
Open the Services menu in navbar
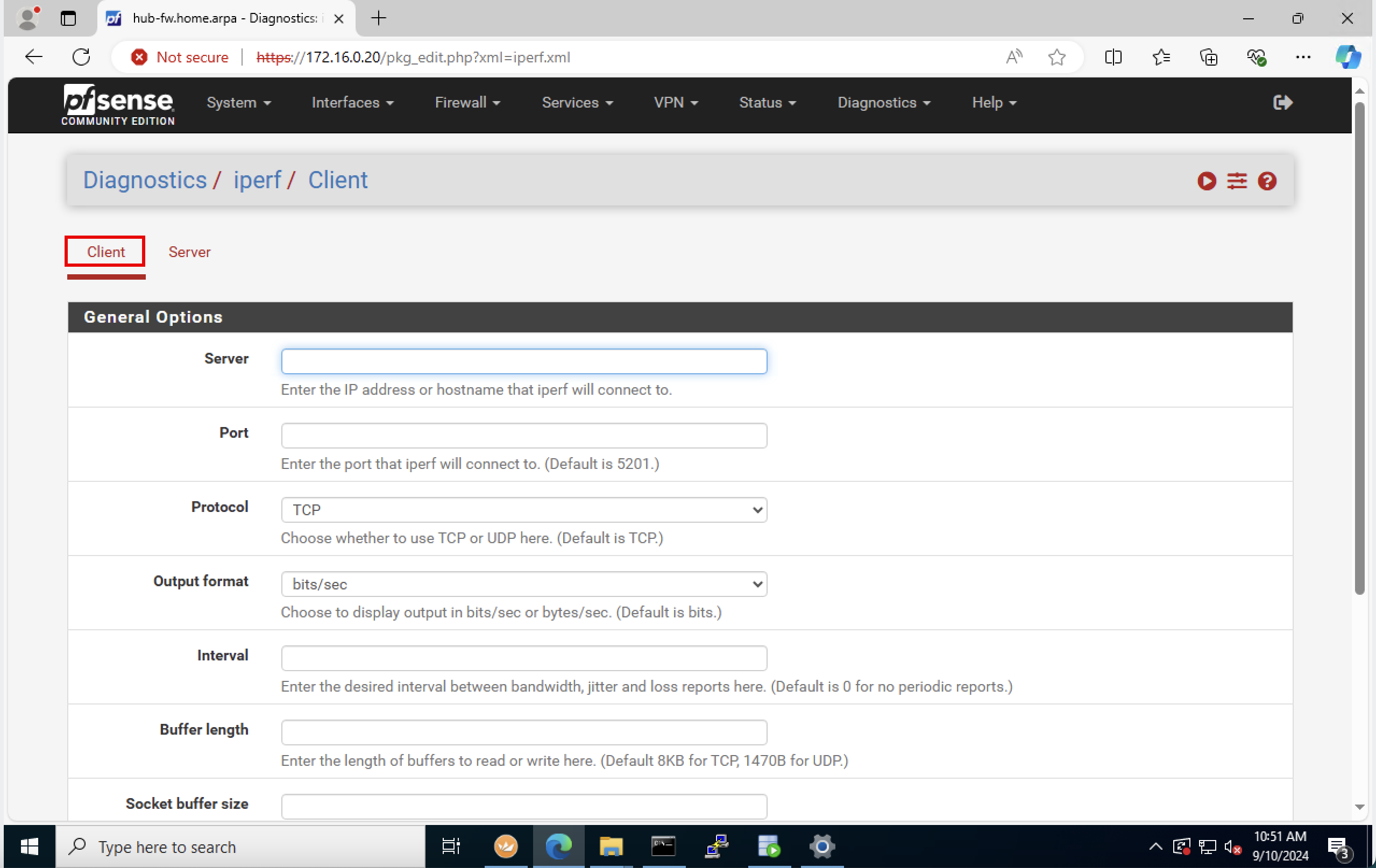(577, 103)
